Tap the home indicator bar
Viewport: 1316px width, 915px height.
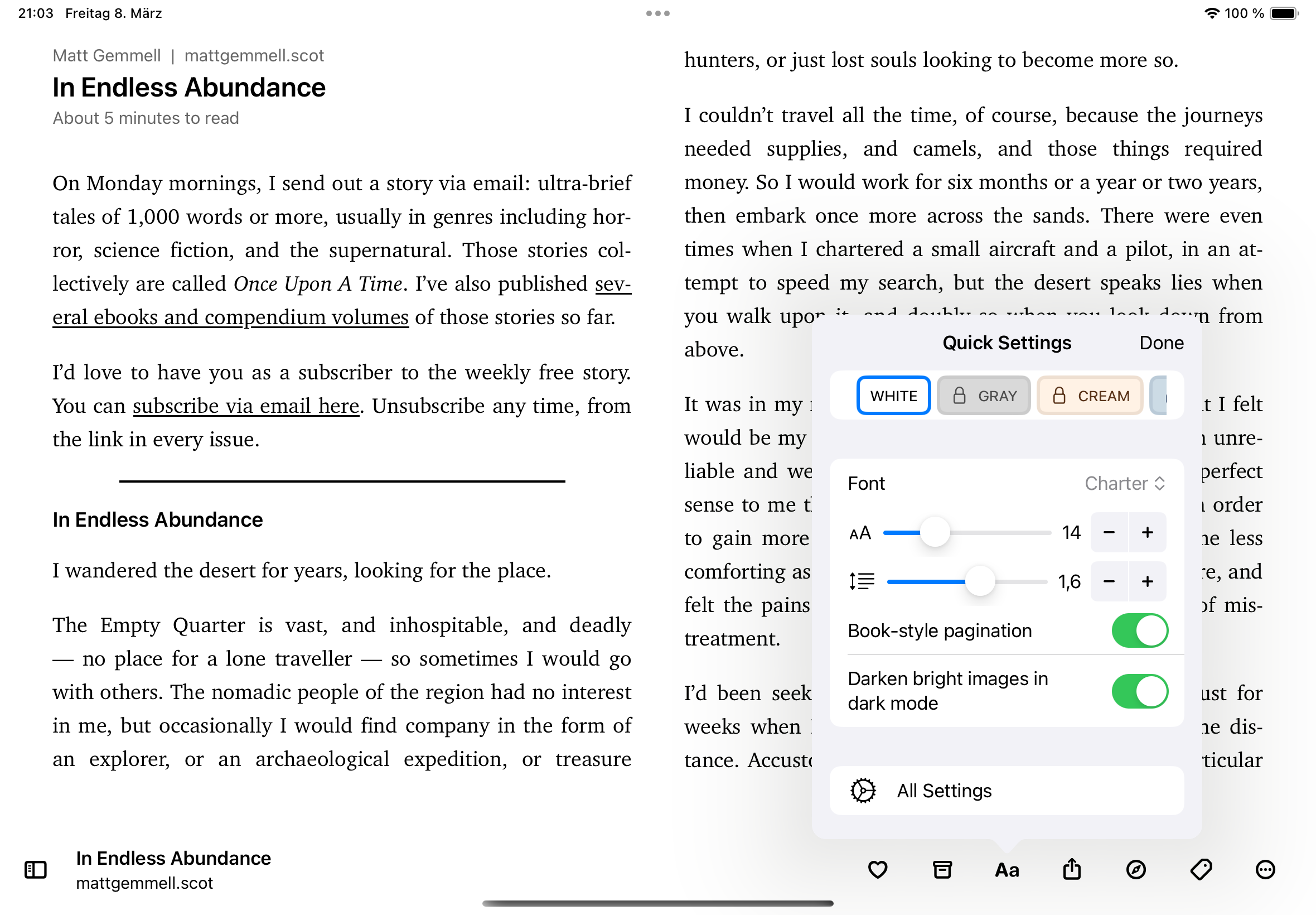657,903
